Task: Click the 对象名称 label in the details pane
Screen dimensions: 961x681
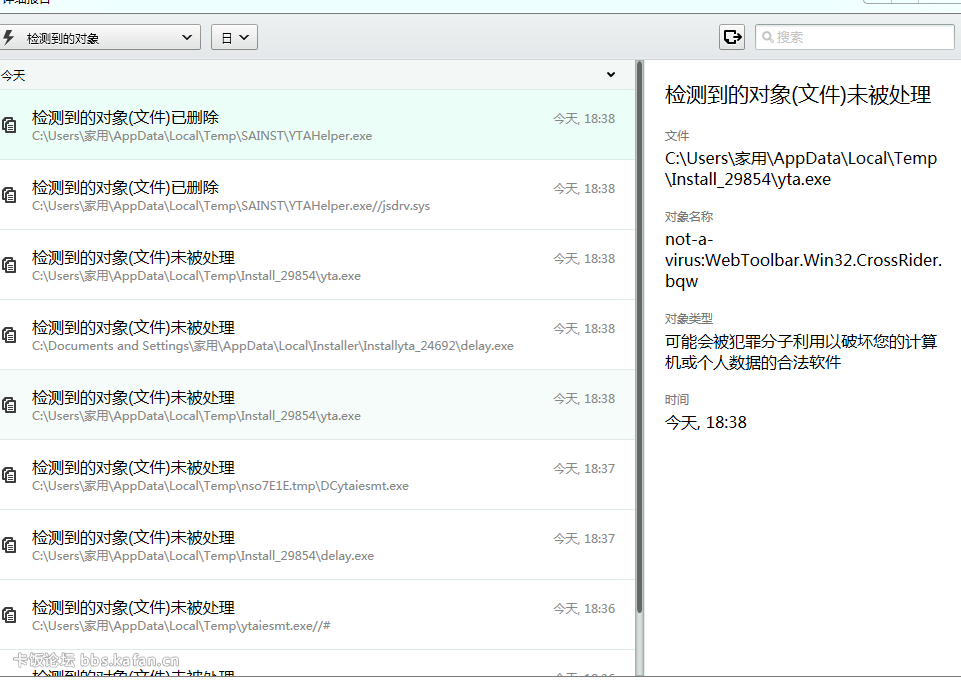Action: point(689,217)
